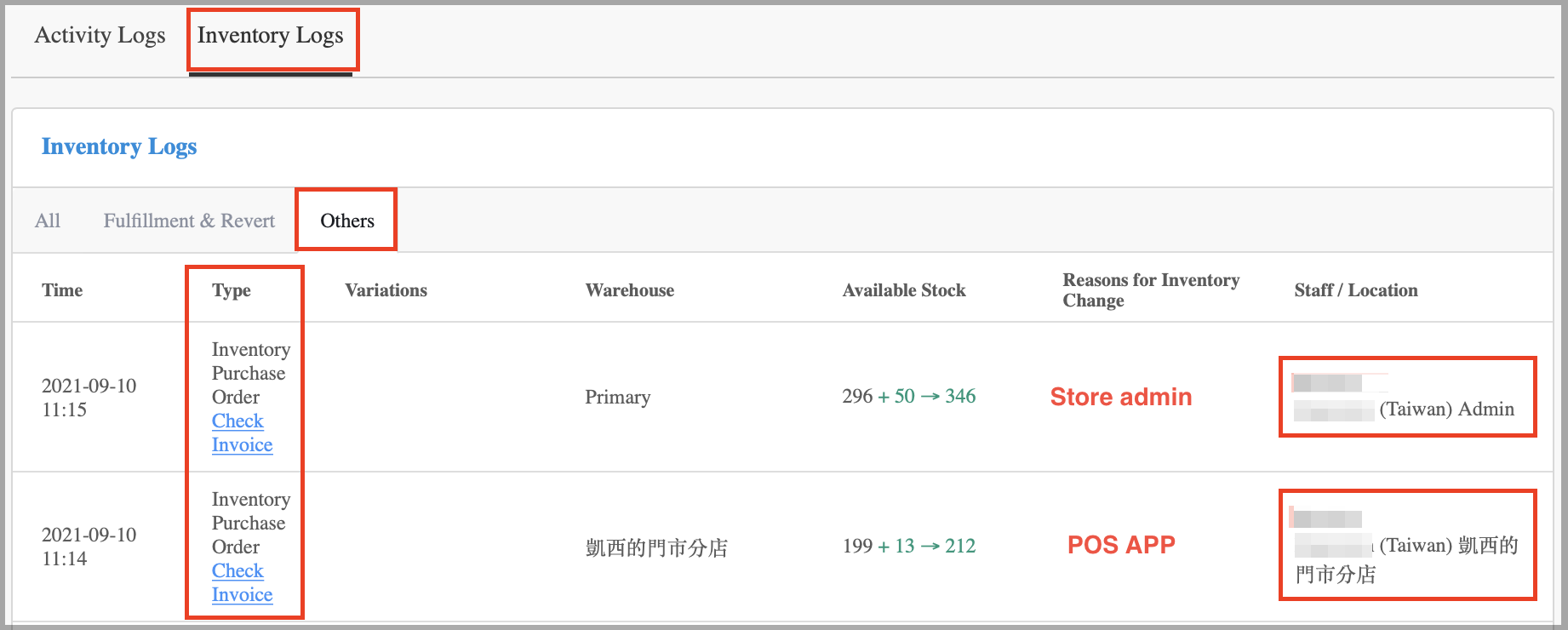Click the Variations column header
The height and width of the screenshot is (630, 1568).
(386, 290)
